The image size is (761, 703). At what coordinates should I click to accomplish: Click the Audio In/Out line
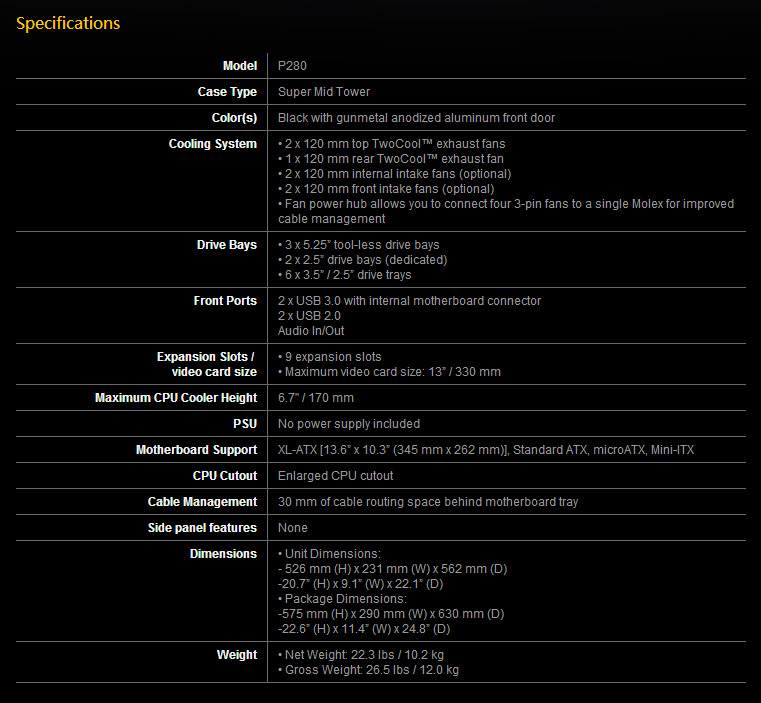[x=311, y=331]
